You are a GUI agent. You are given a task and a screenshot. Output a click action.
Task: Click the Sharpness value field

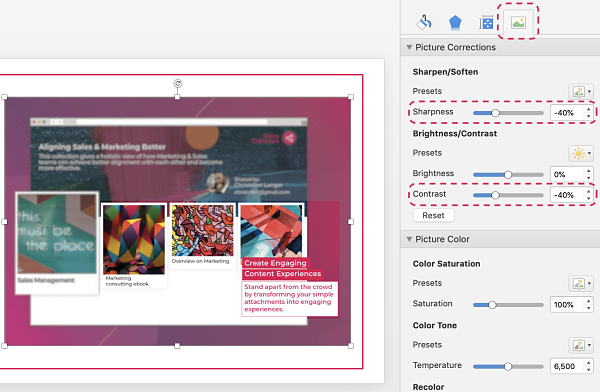567,113
